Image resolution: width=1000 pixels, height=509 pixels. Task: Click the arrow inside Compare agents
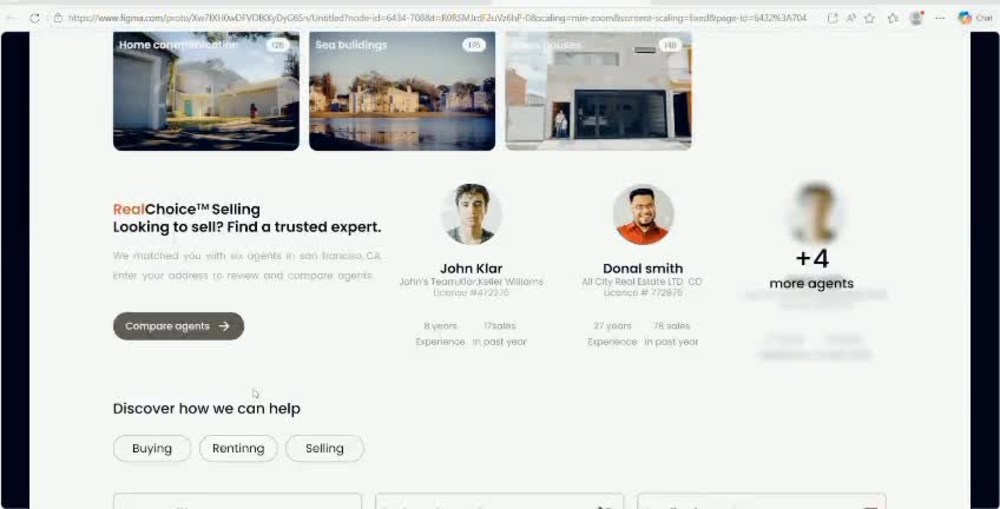tap(224, 326)
